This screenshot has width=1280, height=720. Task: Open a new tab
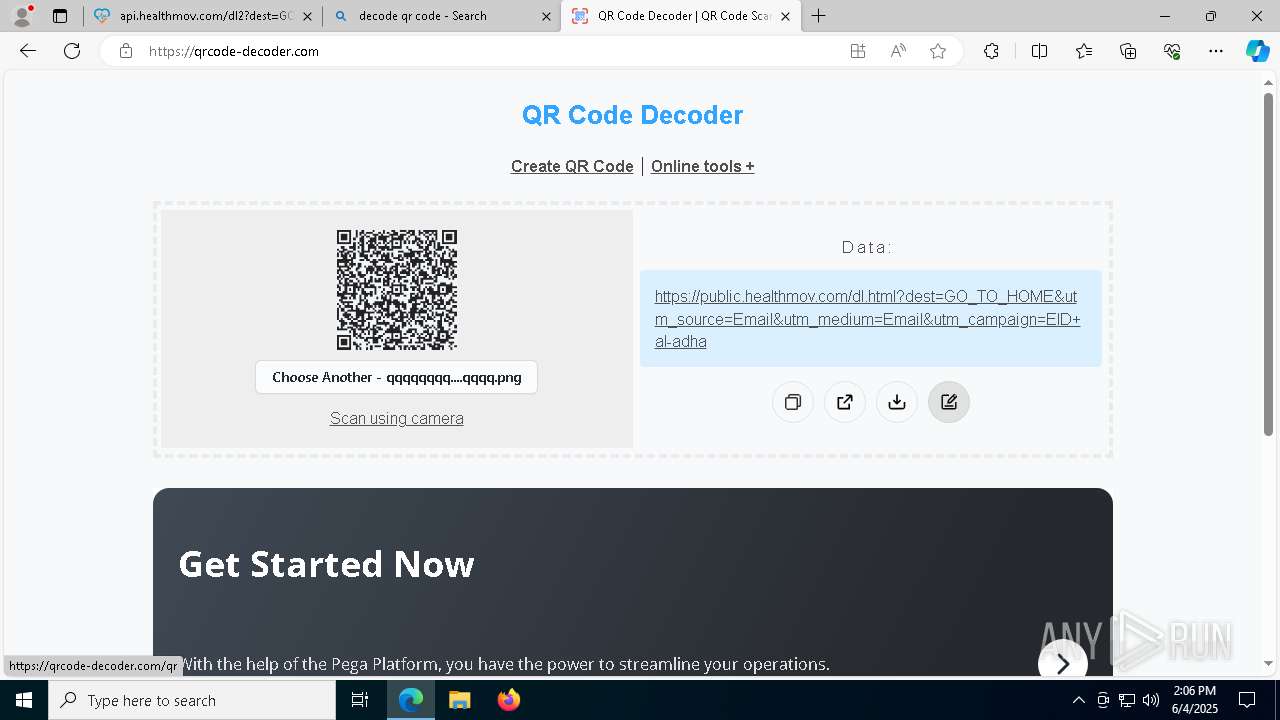tap(819, 16)
